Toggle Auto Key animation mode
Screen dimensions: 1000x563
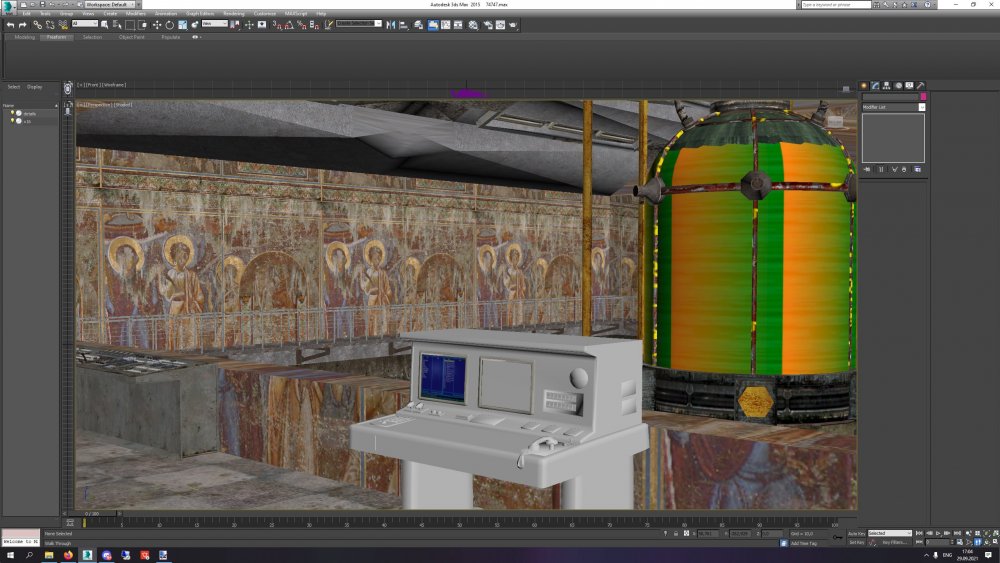(855, 533)
